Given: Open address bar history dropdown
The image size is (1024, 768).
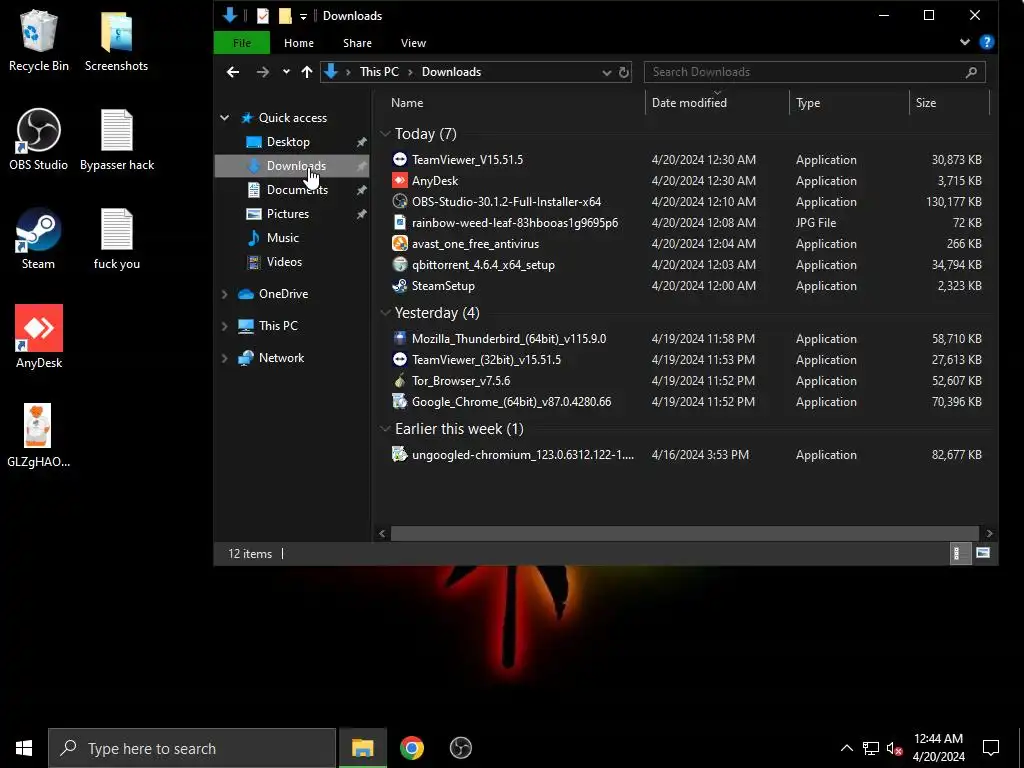Looking at the screenshot, I should coord(607,72).
